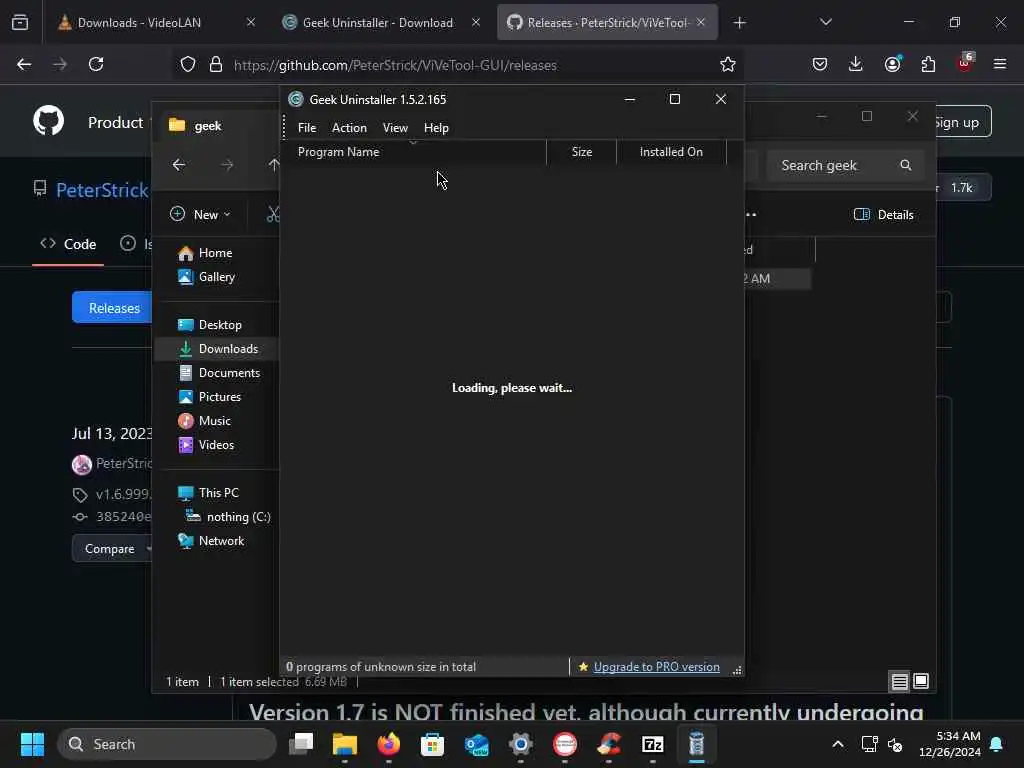Viewport: 1024px width, 768px height.
Task: Click the blue Releases button on GitHub
Action: 112,308
